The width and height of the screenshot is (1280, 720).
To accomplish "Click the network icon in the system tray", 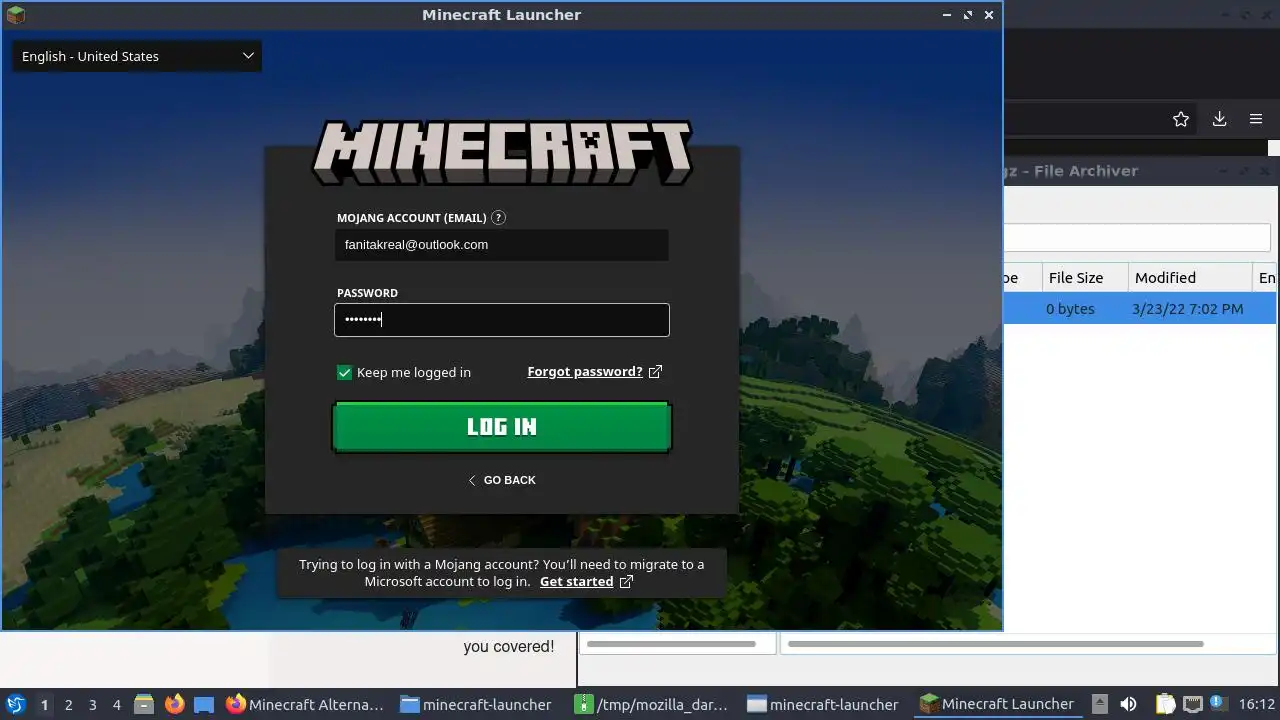I will pyautogui.click(x=1192, y=704).
